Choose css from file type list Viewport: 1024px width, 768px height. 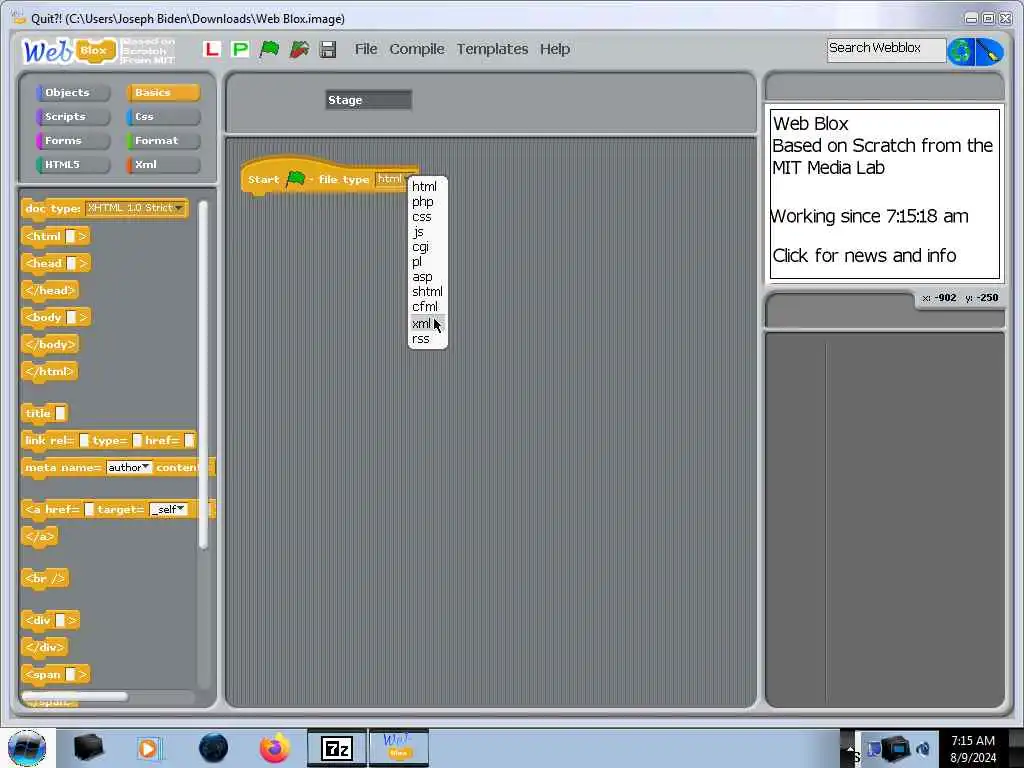[422, 217]
